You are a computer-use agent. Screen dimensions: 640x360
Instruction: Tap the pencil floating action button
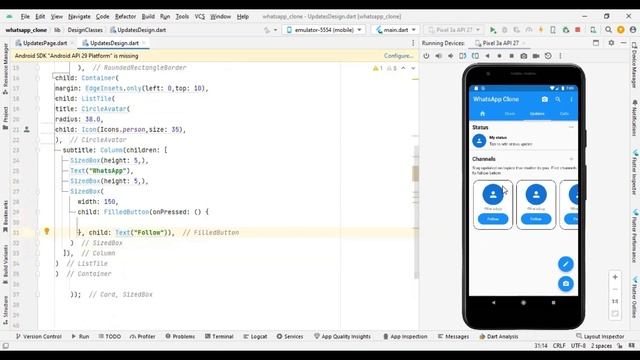pos(565,264)
